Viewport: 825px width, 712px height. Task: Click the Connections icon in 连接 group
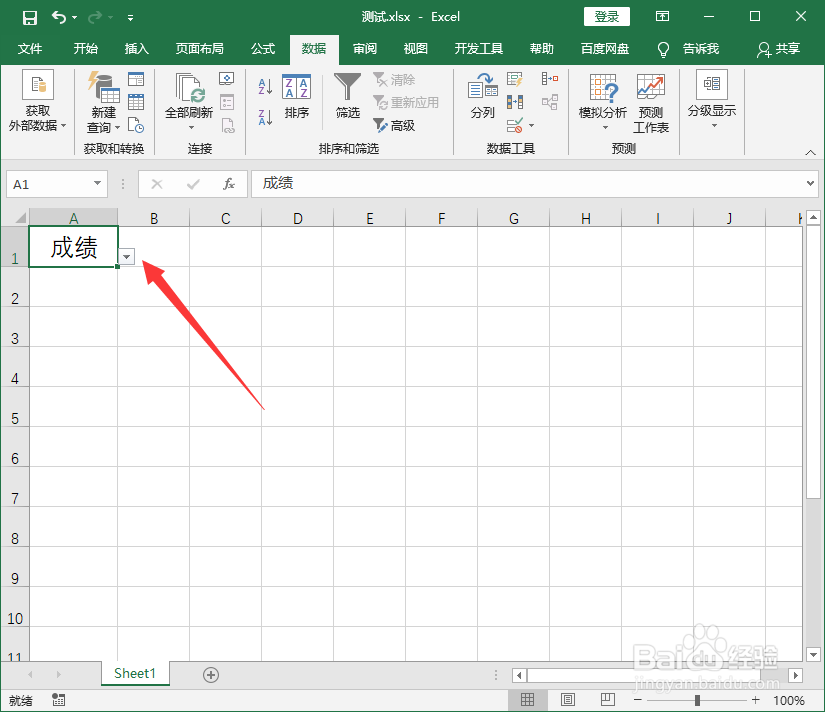[x=227, y=79]
